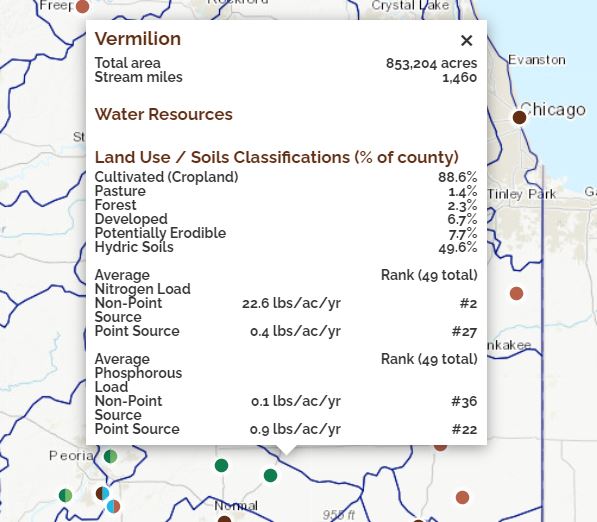Click the blue-and-orange split circle marker
Screen dimensions: 597x522
113,506
